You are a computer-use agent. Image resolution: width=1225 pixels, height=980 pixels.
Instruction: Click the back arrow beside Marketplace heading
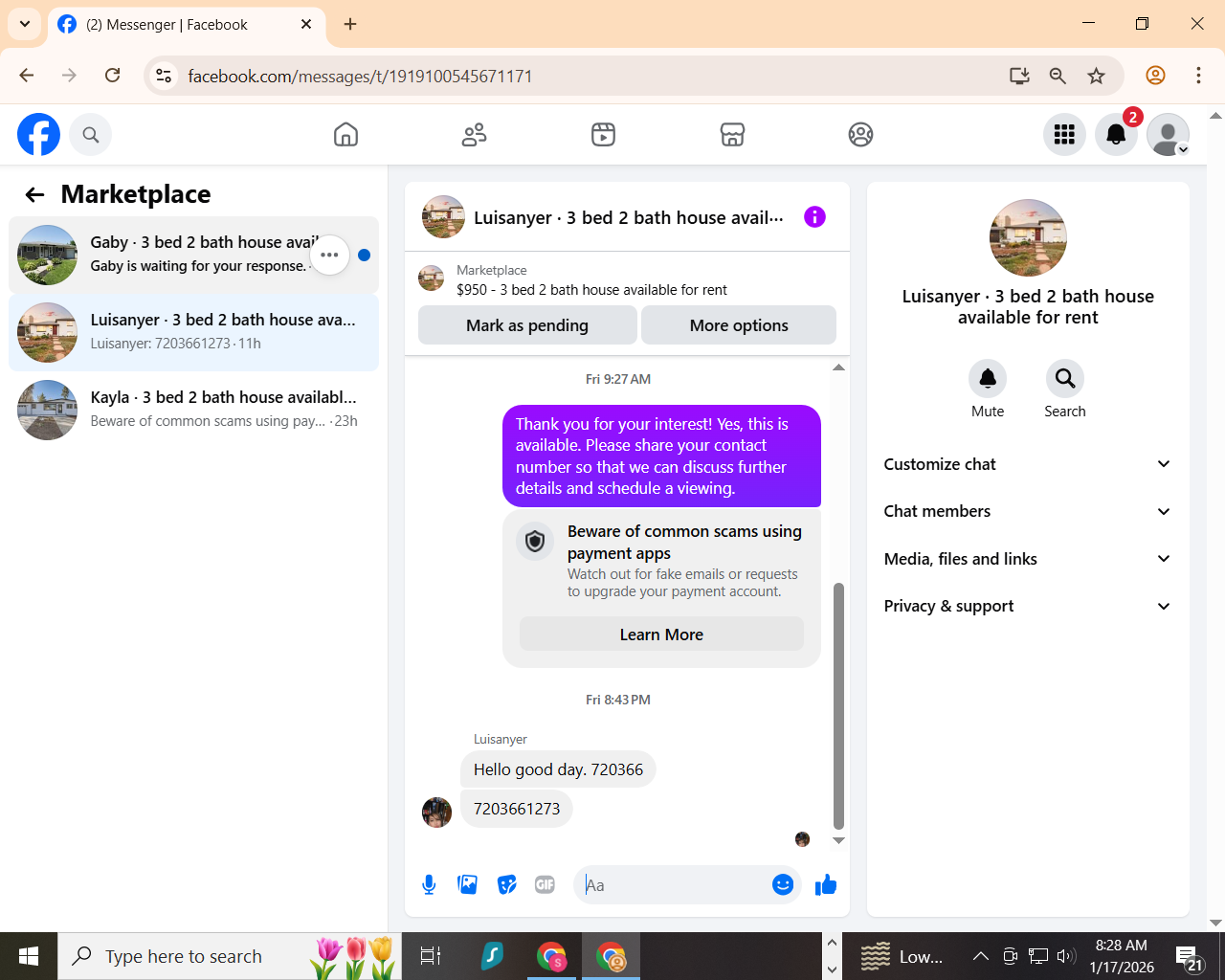click(35, 195)
